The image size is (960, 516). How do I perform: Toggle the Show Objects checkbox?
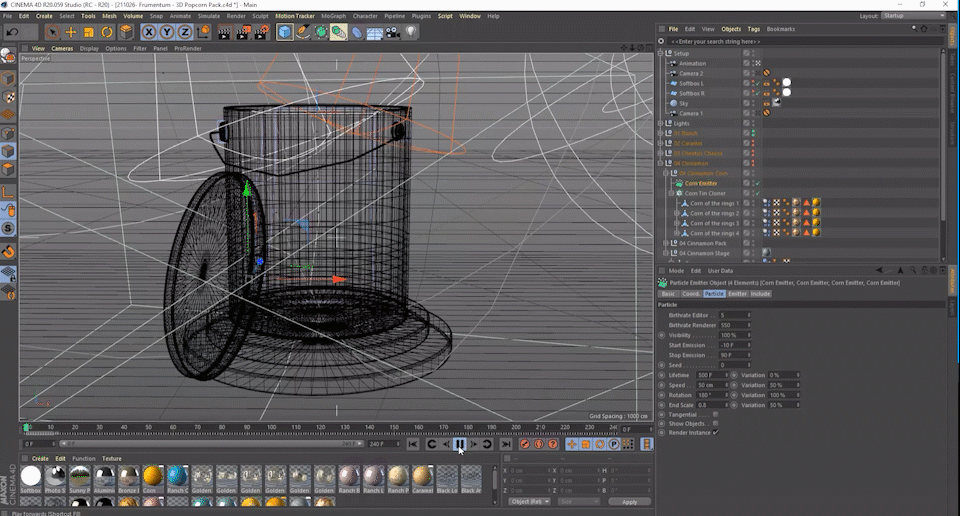pos(716,423)
